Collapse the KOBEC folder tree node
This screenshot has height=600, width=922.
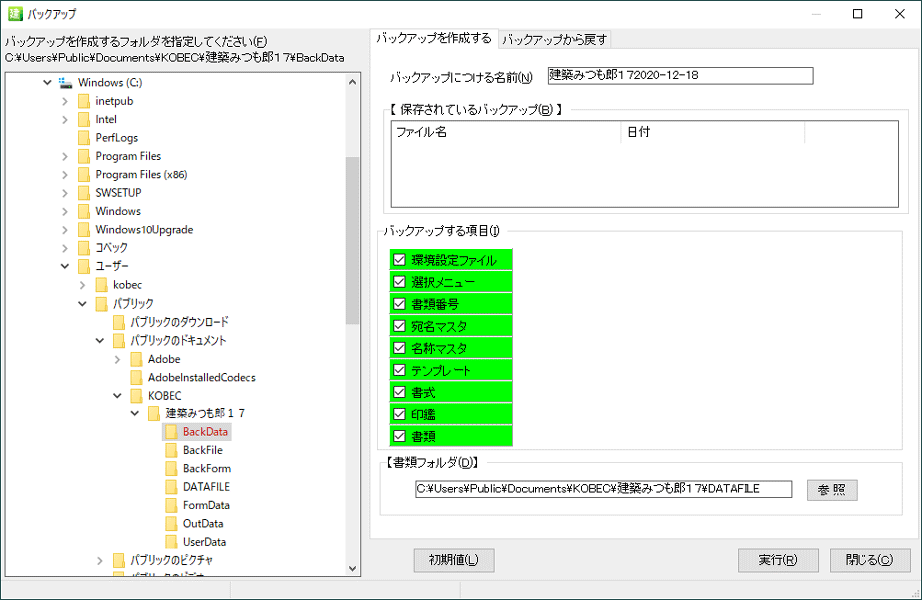tap(118, 395)
